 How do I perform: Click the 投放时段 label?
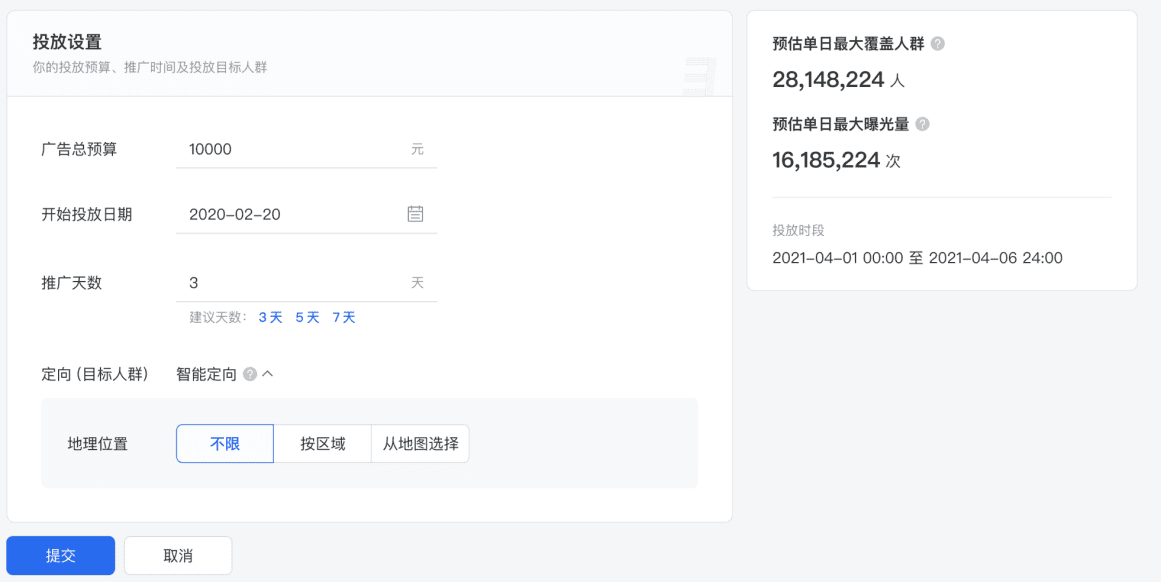click(798, 230)
